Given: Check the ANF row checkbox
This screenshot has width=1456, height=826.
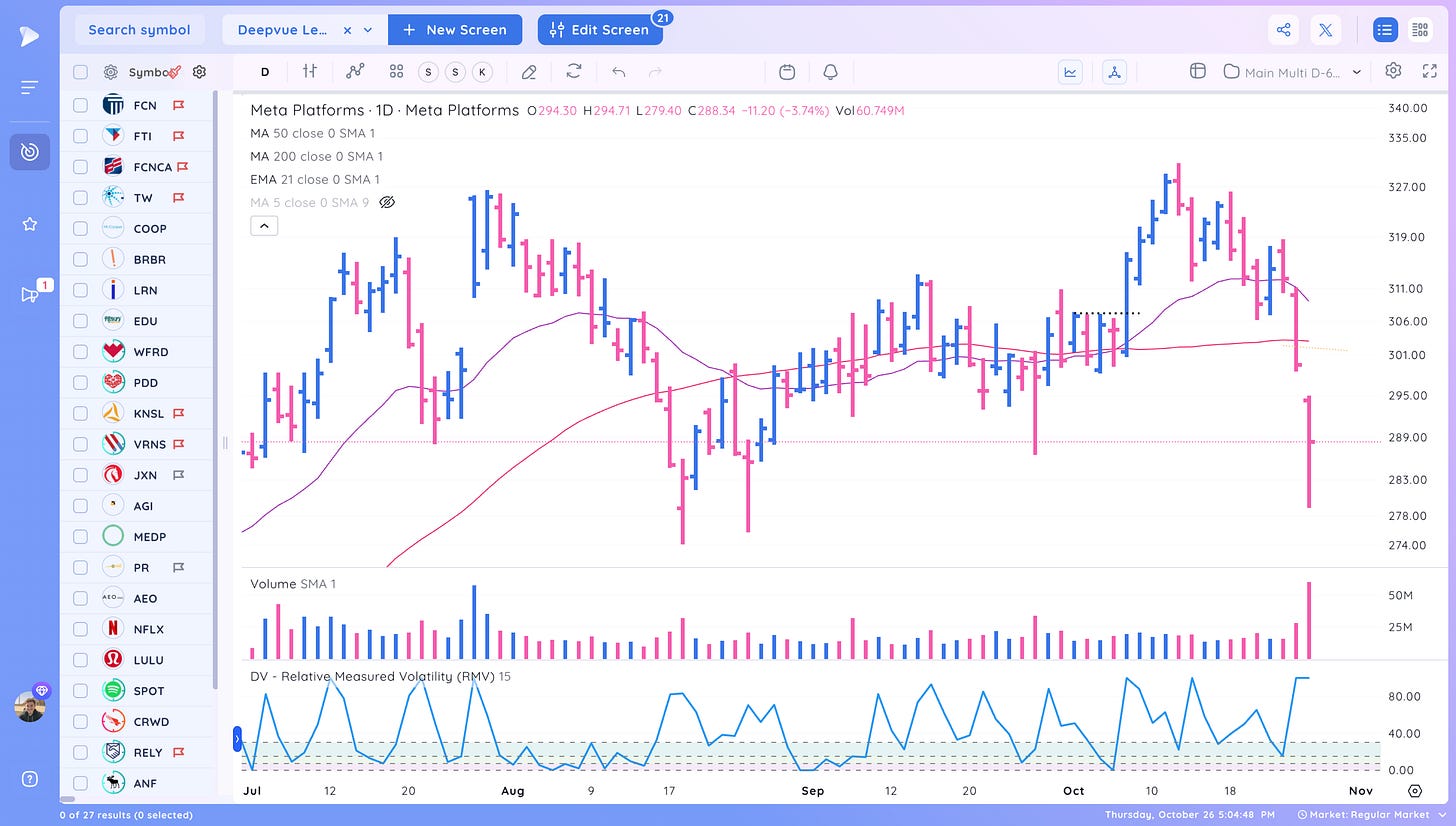Looking at the screenshot, I should tap(80, 783).
